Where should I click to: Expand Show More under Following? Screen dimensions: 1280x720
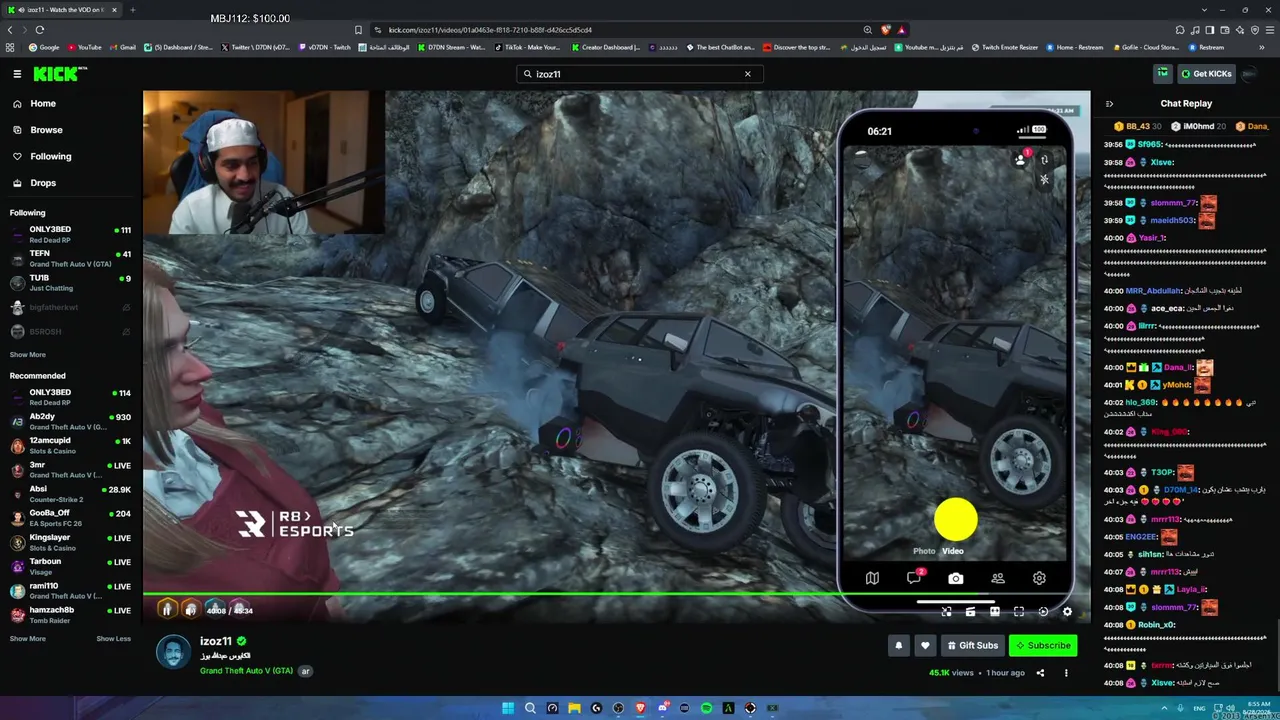pyautogui.click(x=28, y=355)
